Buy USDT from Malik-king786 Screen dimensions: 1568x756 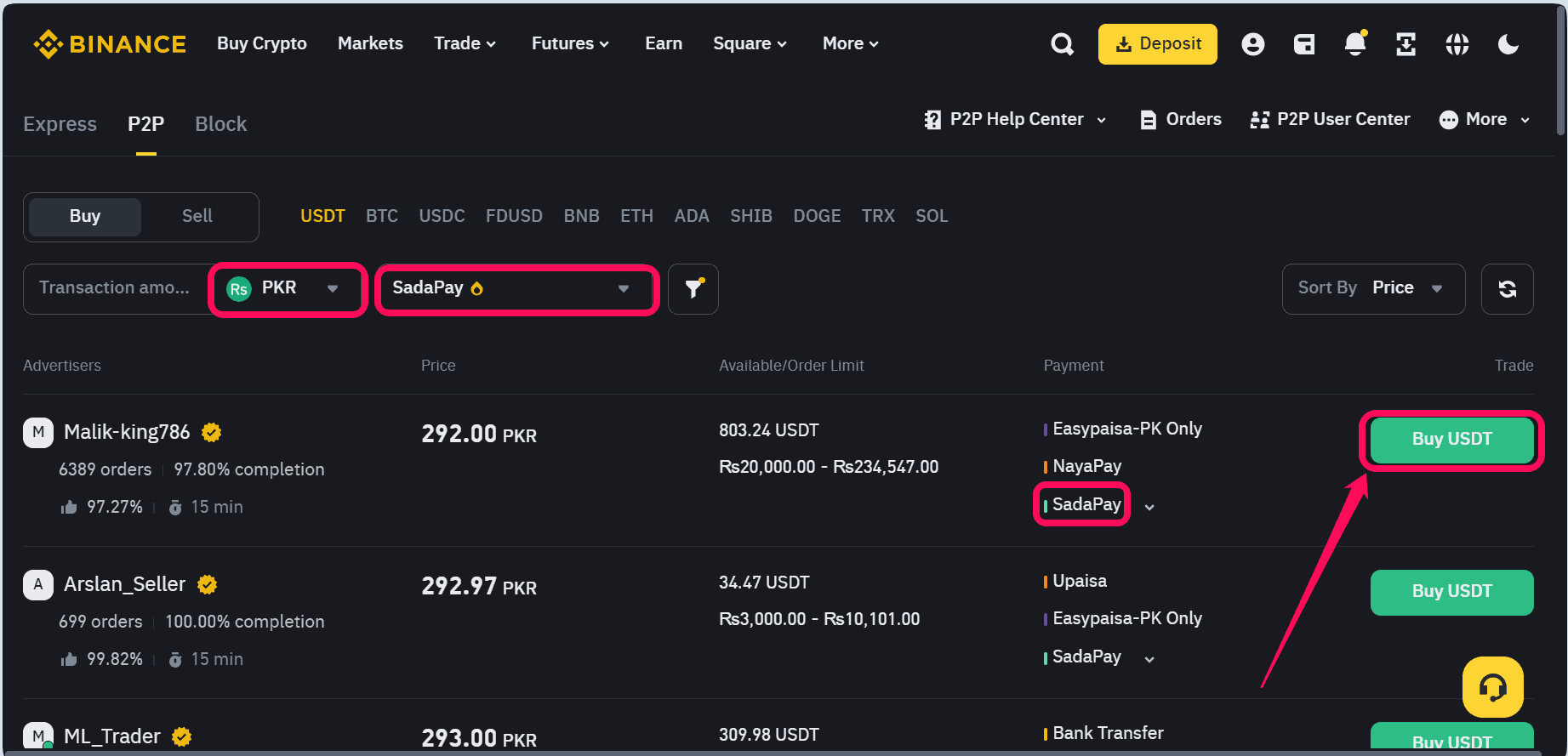pyautogui.click(x=1451, y=440)
